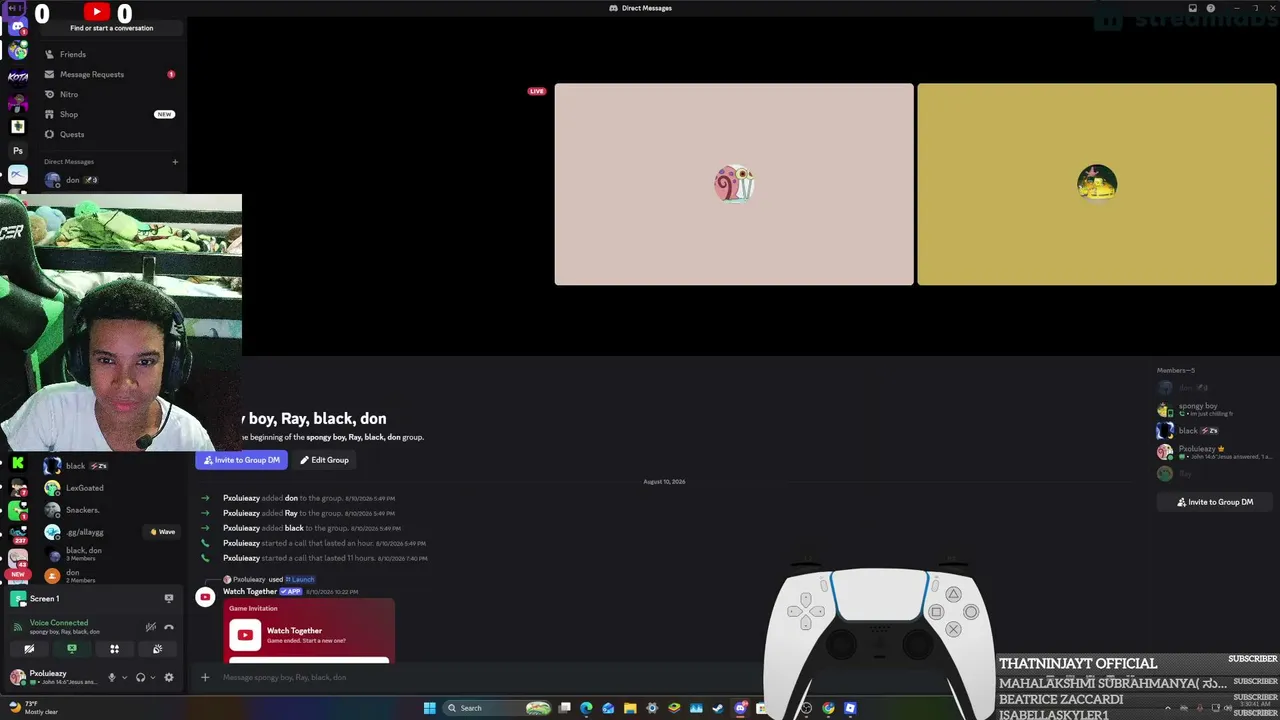
Task: Send a Wave to .gg/allaygg
Action: (162, 532)
